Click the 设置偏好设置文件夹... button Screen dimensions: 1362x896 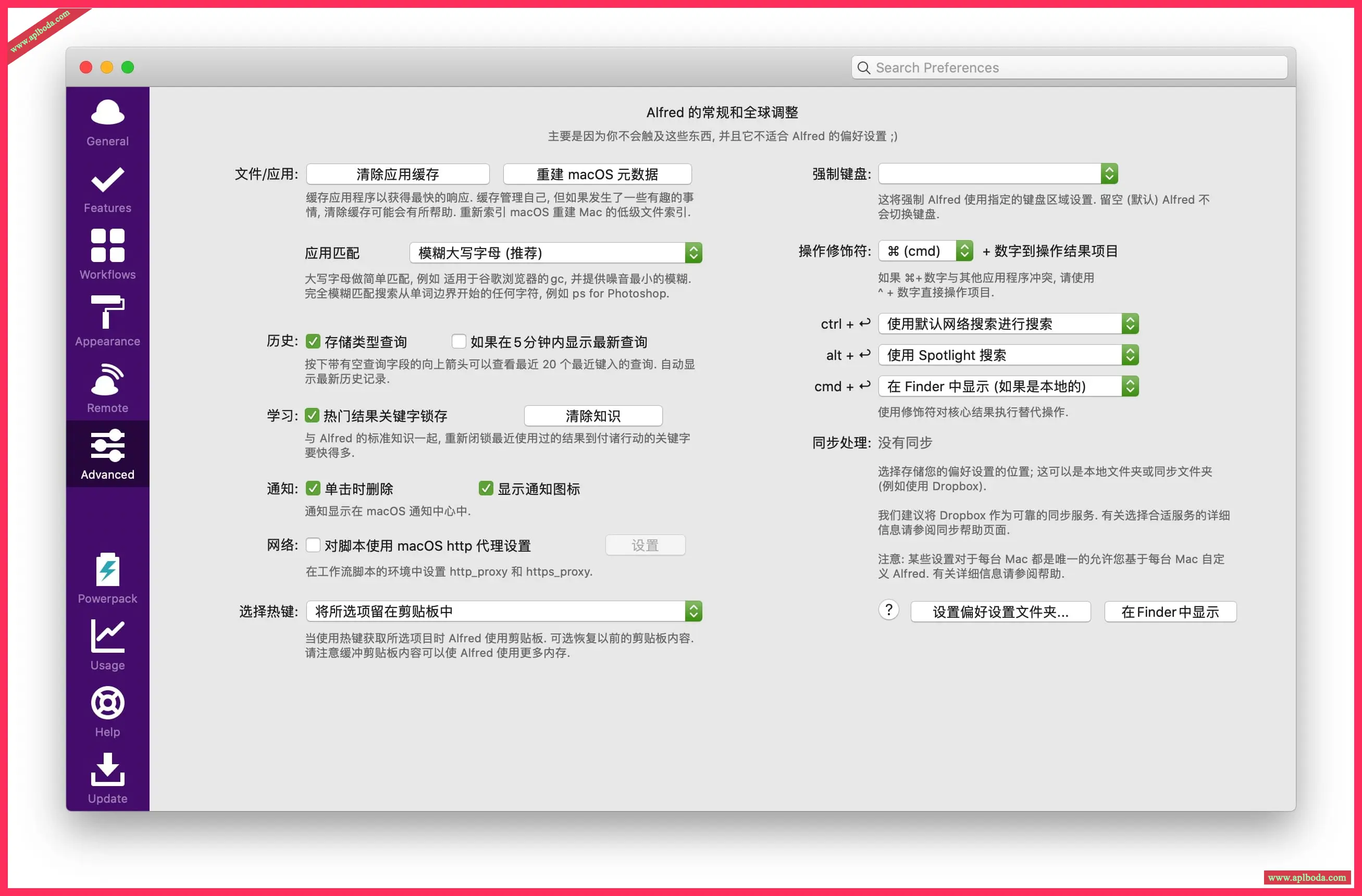pos(1000,612)
